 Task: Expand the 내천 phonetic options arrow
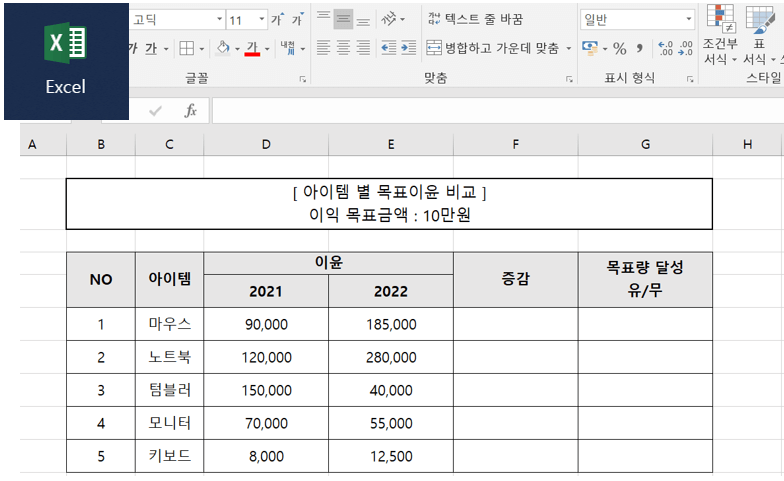click(x=302, y=49)
